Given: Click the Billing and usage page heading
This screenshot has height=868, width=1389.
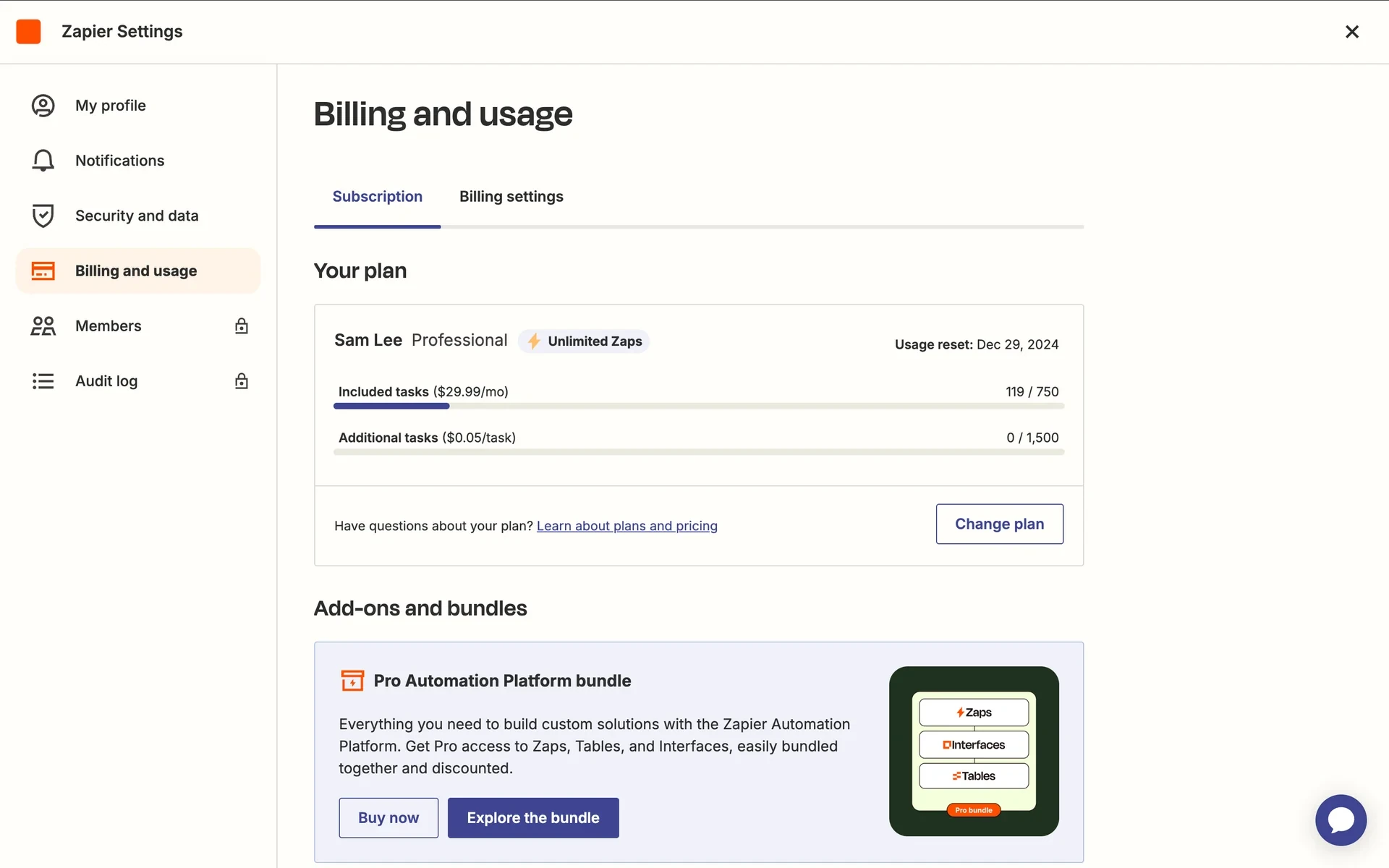Looking at the screenshot, I should coord(443,114).
